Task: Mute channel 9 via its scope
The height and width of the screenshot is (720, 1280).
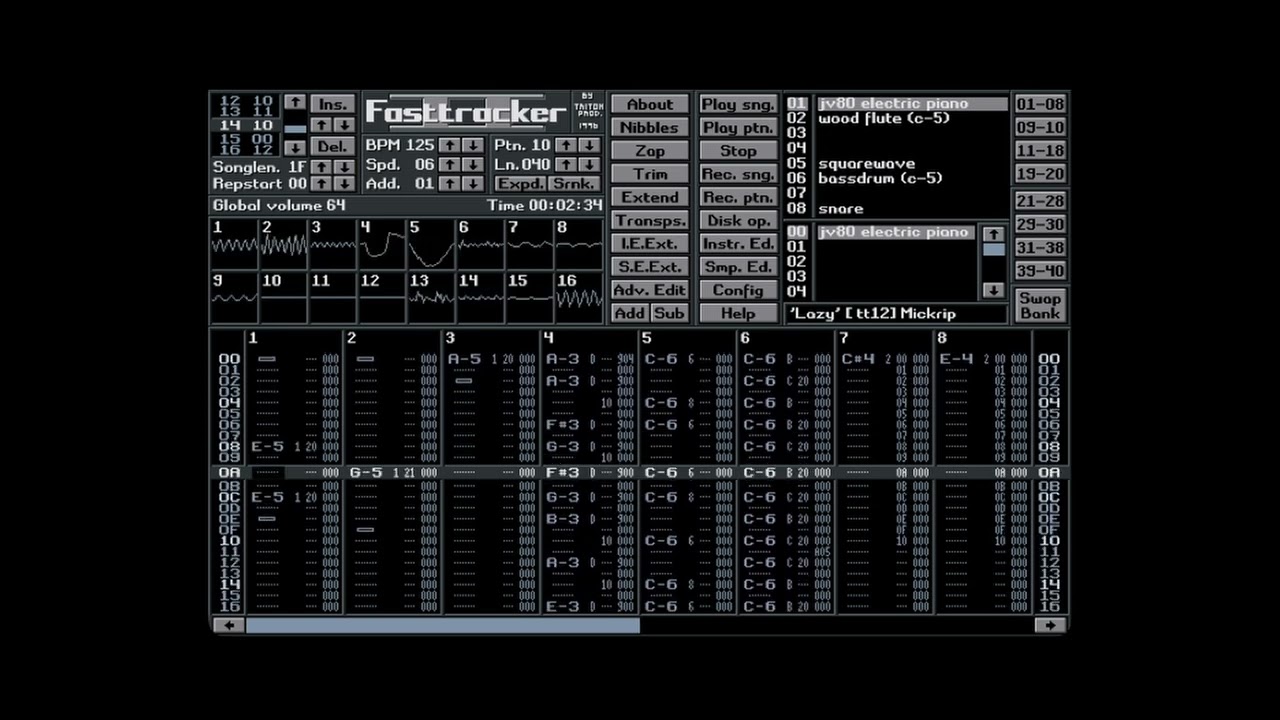Action: (233, 298)
